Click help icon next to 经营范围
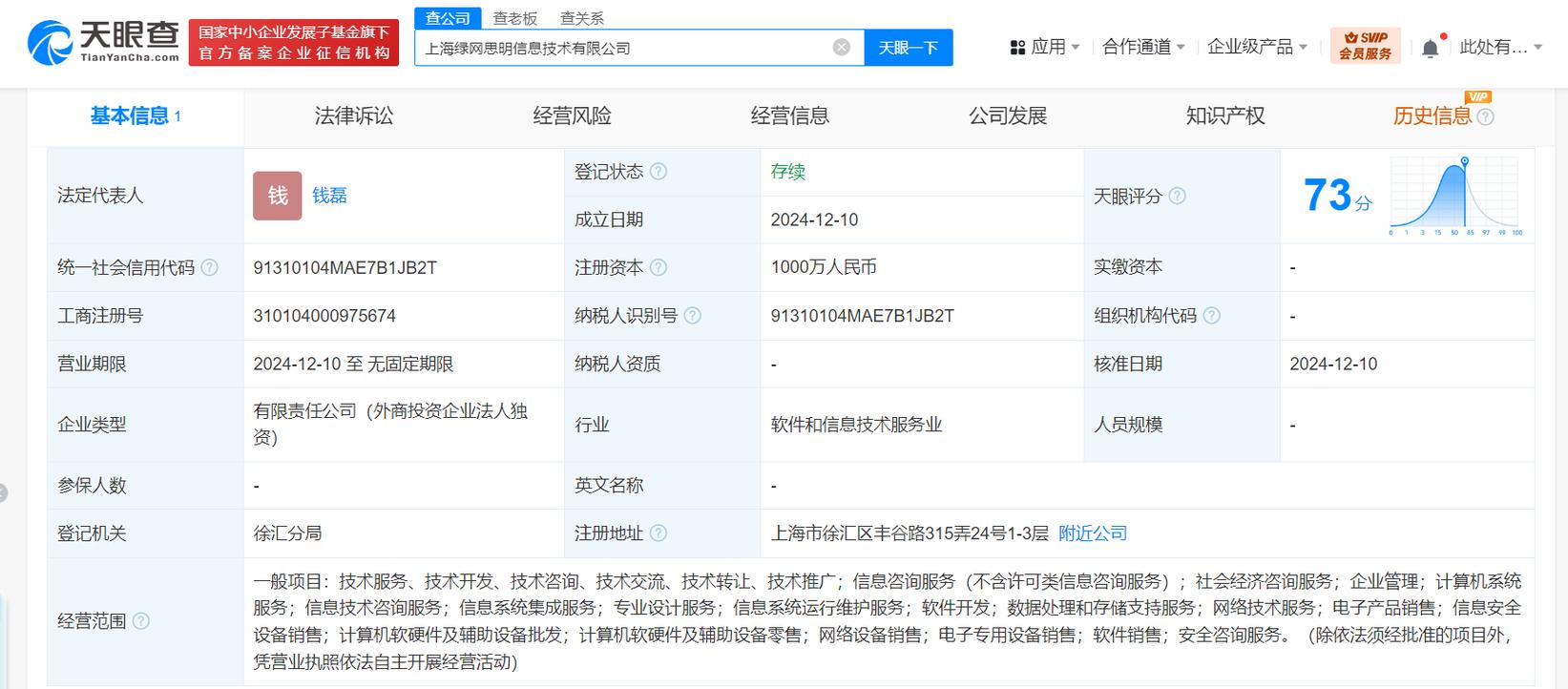This screenshot has width=1568, height=689. (141, 621)
